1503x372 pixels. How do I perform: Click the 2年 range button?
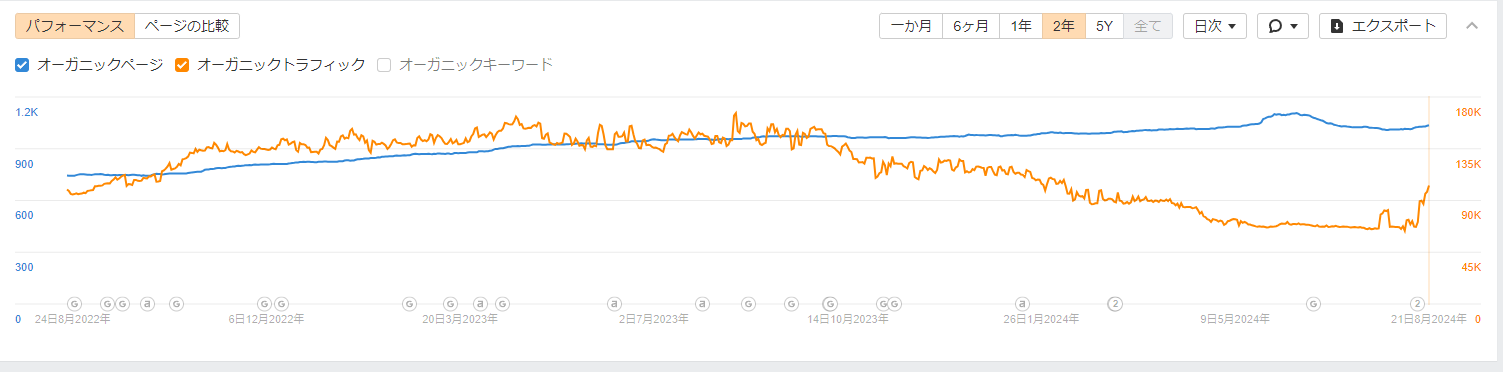click(x=1063, y=26)
